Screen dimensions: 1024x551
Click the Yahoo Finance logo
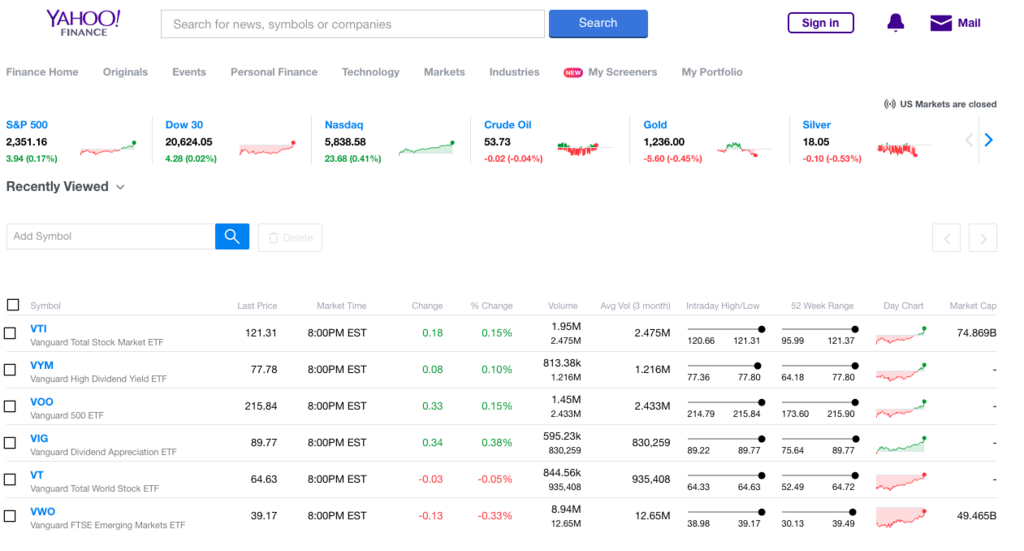pos(83,23)
